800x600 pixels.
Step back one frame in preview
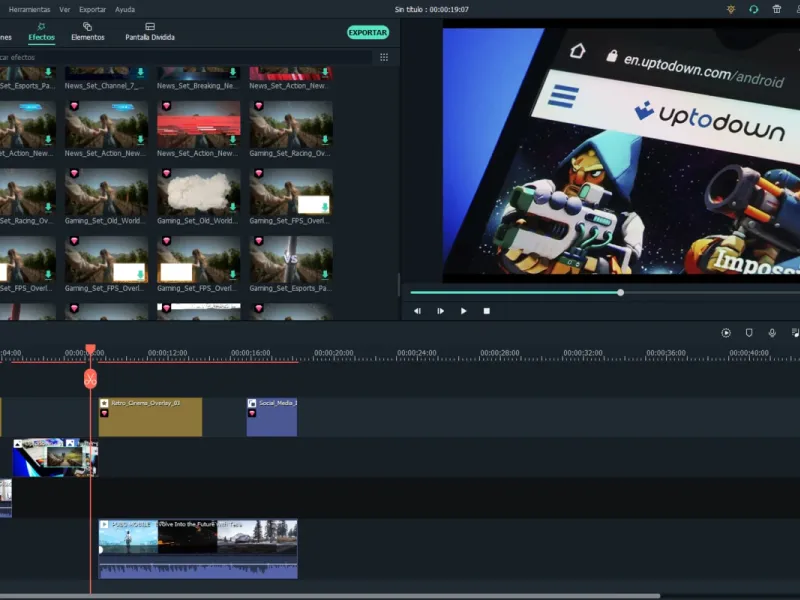coord(417,311)
